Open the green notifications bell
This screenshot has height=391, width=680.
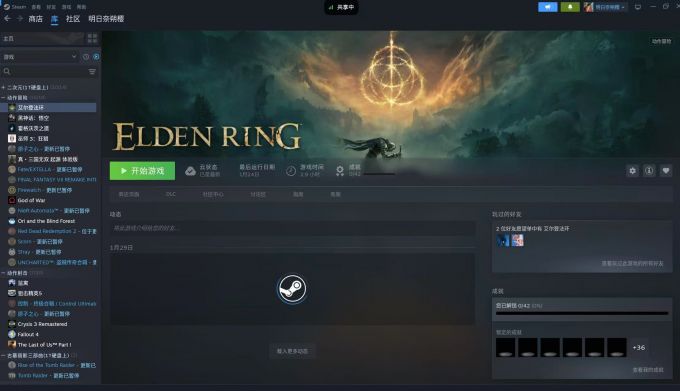pyautogui.click(x=570, y=7)
